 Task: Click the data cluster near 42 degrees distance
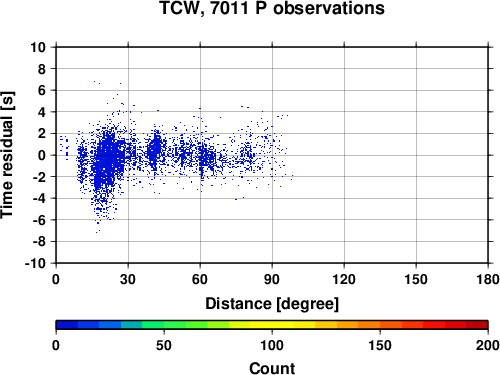[x=155, y=148]
